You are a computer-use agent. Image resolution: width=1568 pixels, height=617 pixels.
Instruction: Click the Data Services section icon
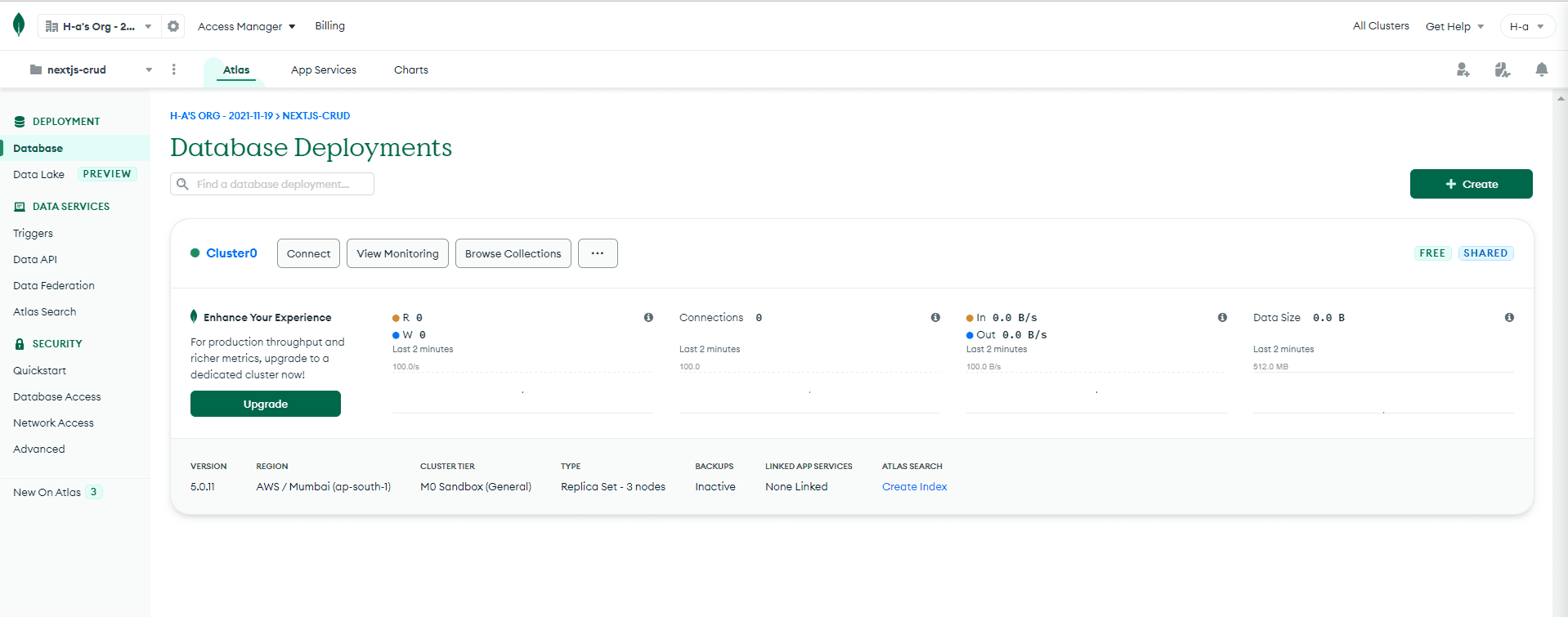pyautogui.click(x=20, y=207)
